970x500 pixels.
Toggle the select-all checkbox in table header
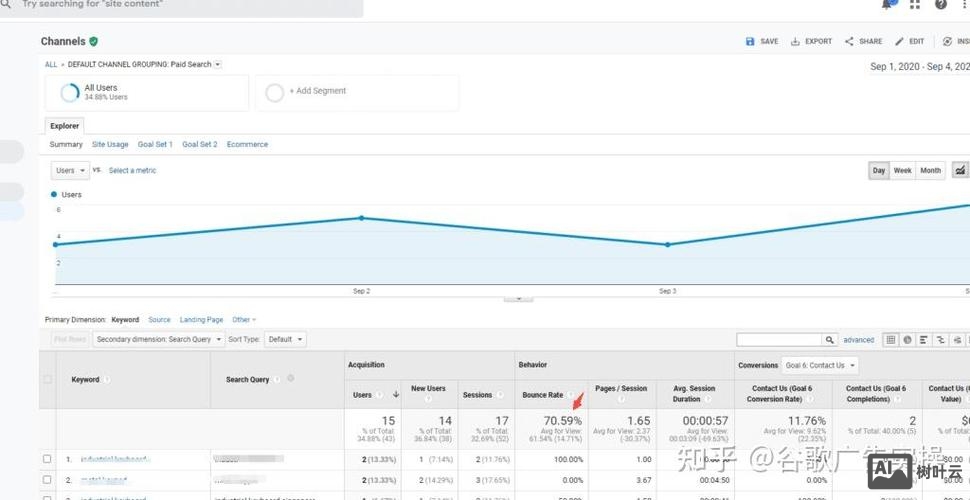tap(47, 379)
